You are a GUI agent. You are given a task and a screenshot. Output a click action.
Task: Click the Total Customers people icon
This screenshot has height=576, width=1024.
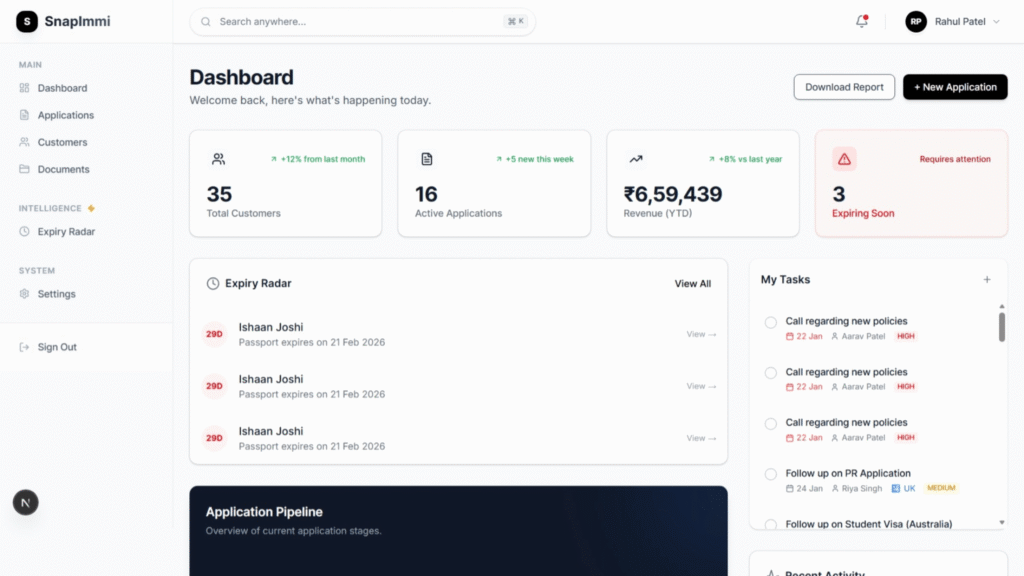click(x=218, y=159)
